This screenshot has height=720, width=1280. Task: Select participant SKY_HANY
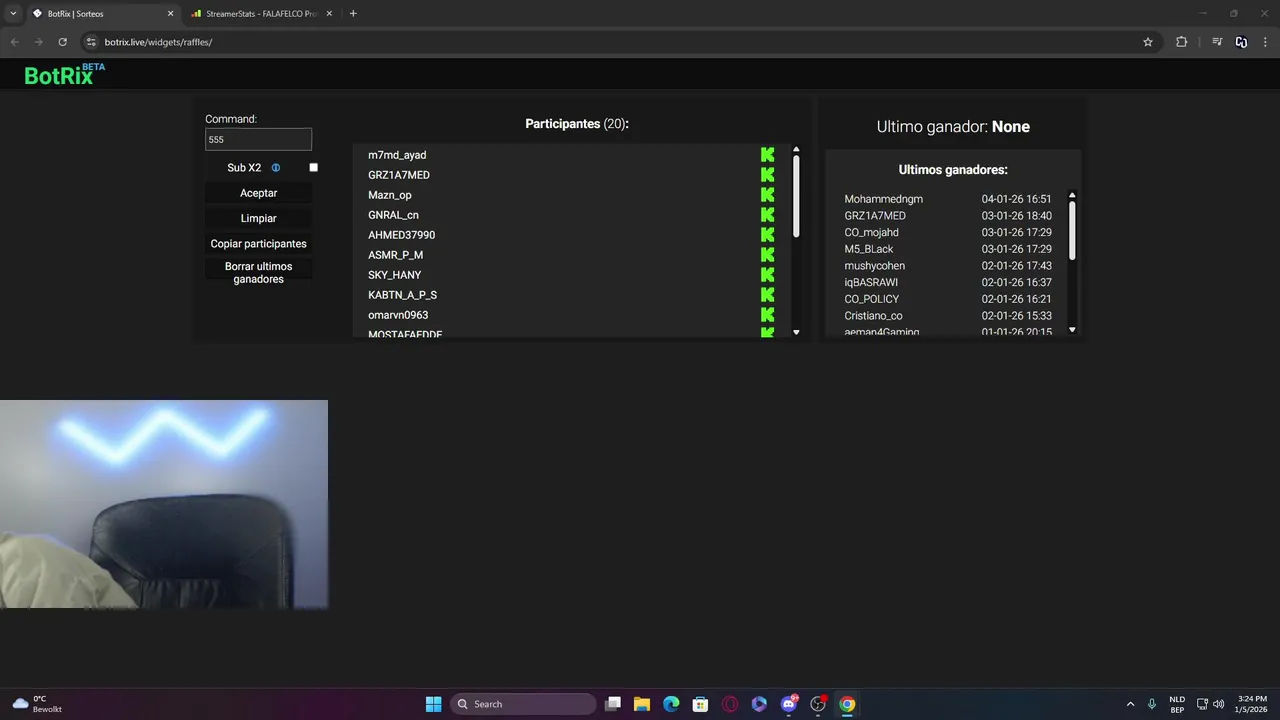[x=394, y=275]
